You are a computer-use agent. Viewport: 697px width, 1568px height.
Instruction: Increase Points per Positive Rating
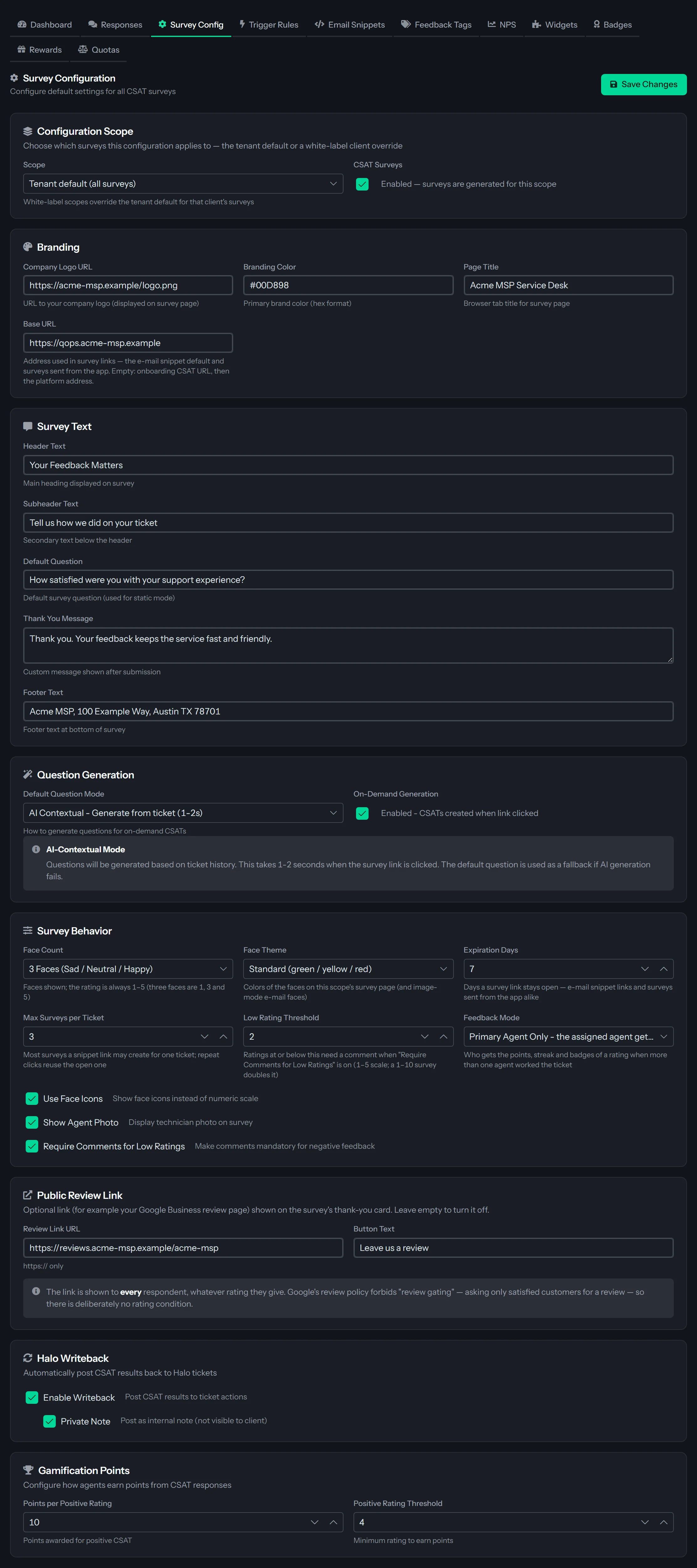pyautogui.click(x=333, y=1522)
